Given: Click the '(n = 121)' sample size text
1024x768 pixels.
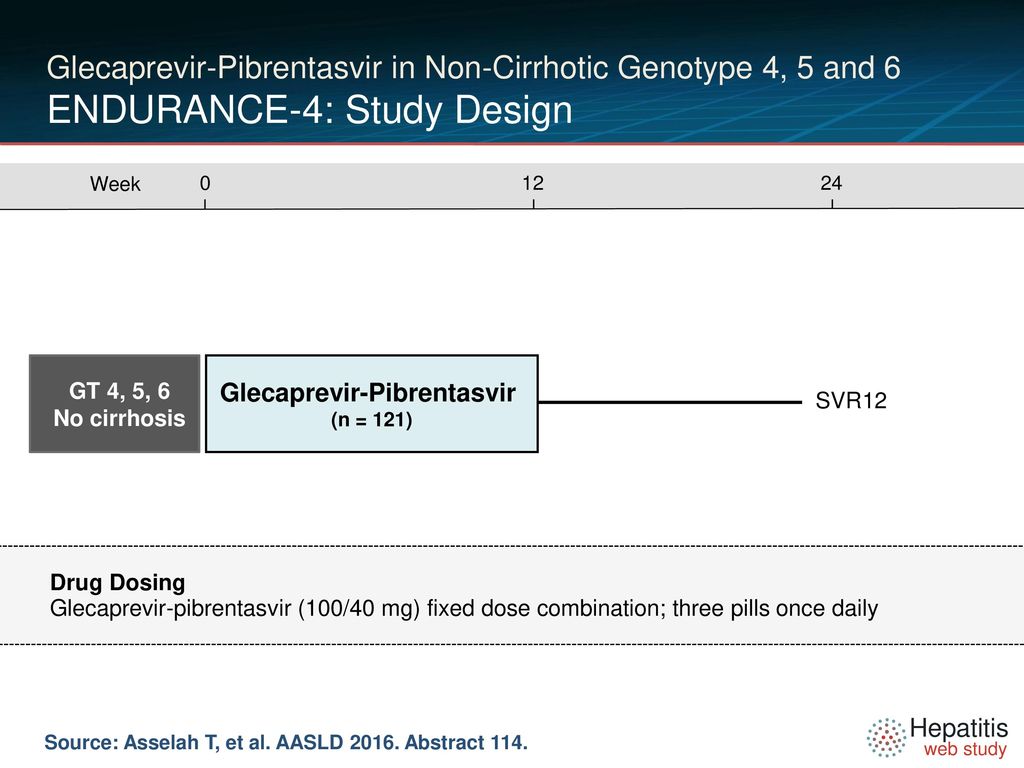Looking at the screenshot, I should click(372, 420).
